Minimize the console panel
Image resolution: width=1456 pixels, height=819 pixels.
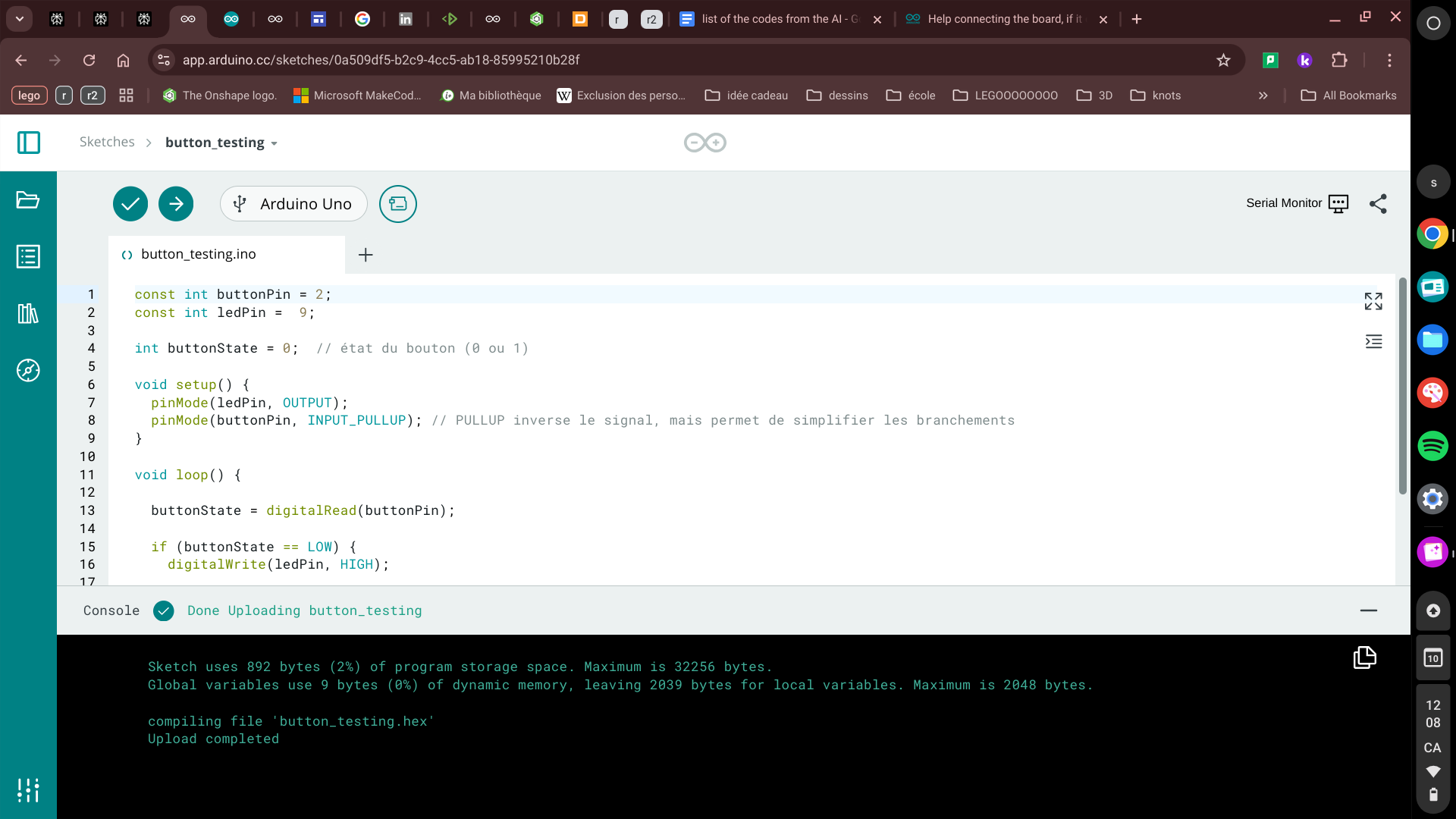[x=1368, y=610]
